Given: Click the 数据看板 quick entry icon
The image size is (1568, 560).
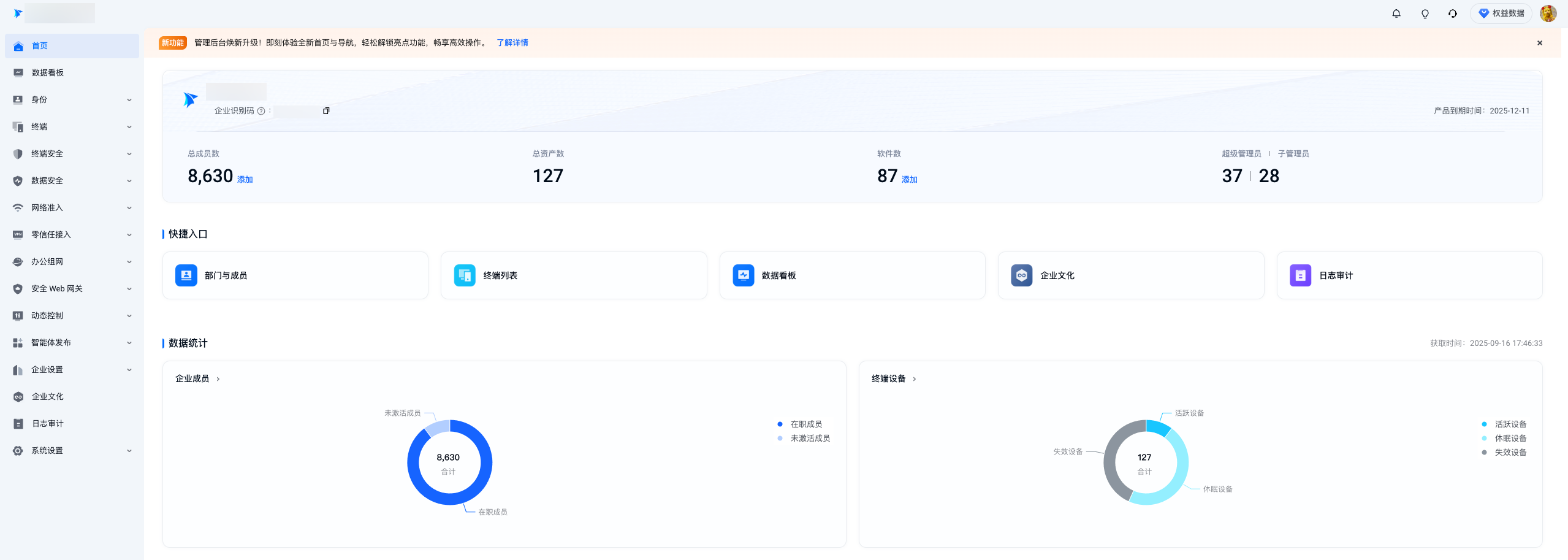Looking at the screenshot, I should coord(744,275).
